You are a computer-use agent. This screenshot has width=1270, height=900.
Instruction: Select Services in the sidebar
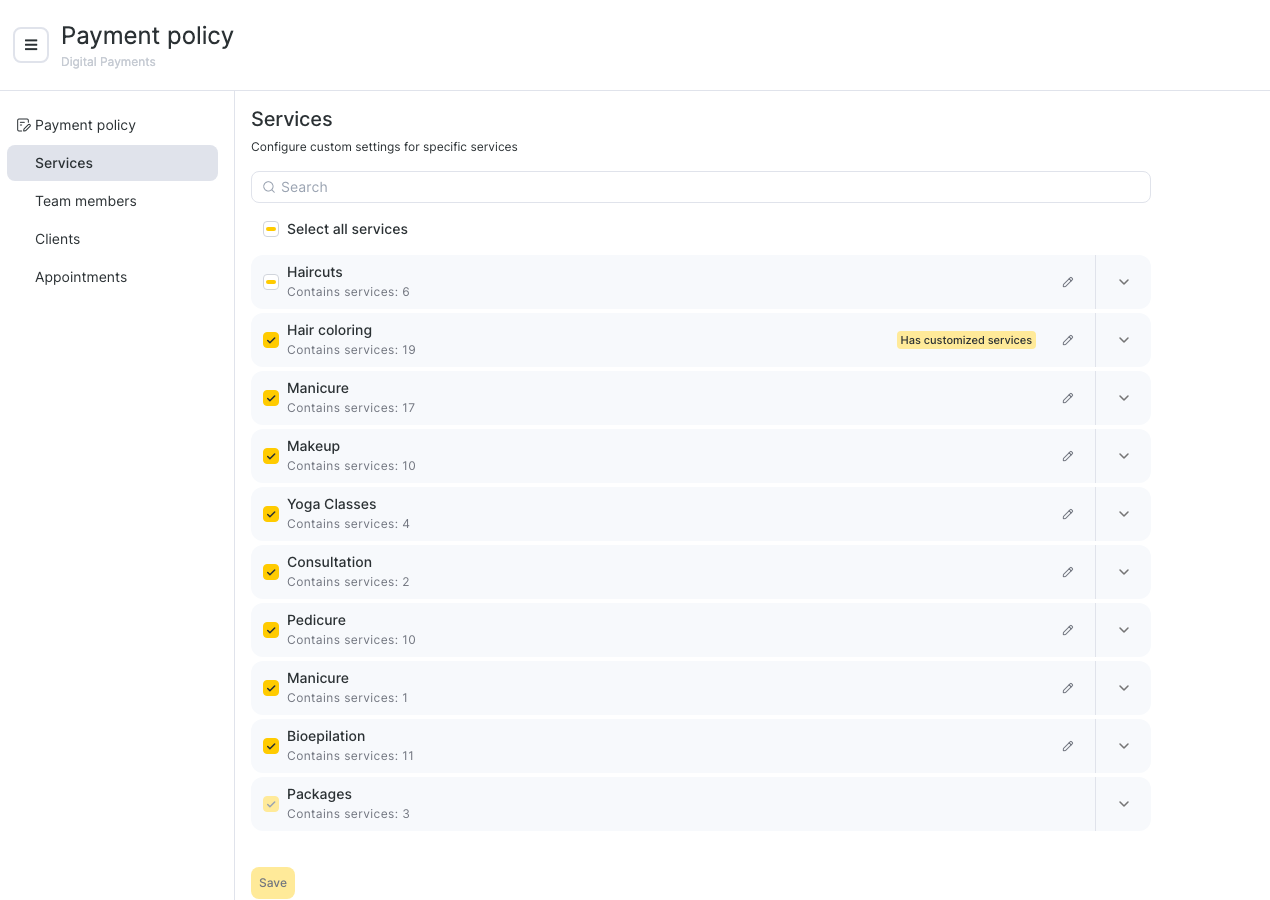click(112, 163)
